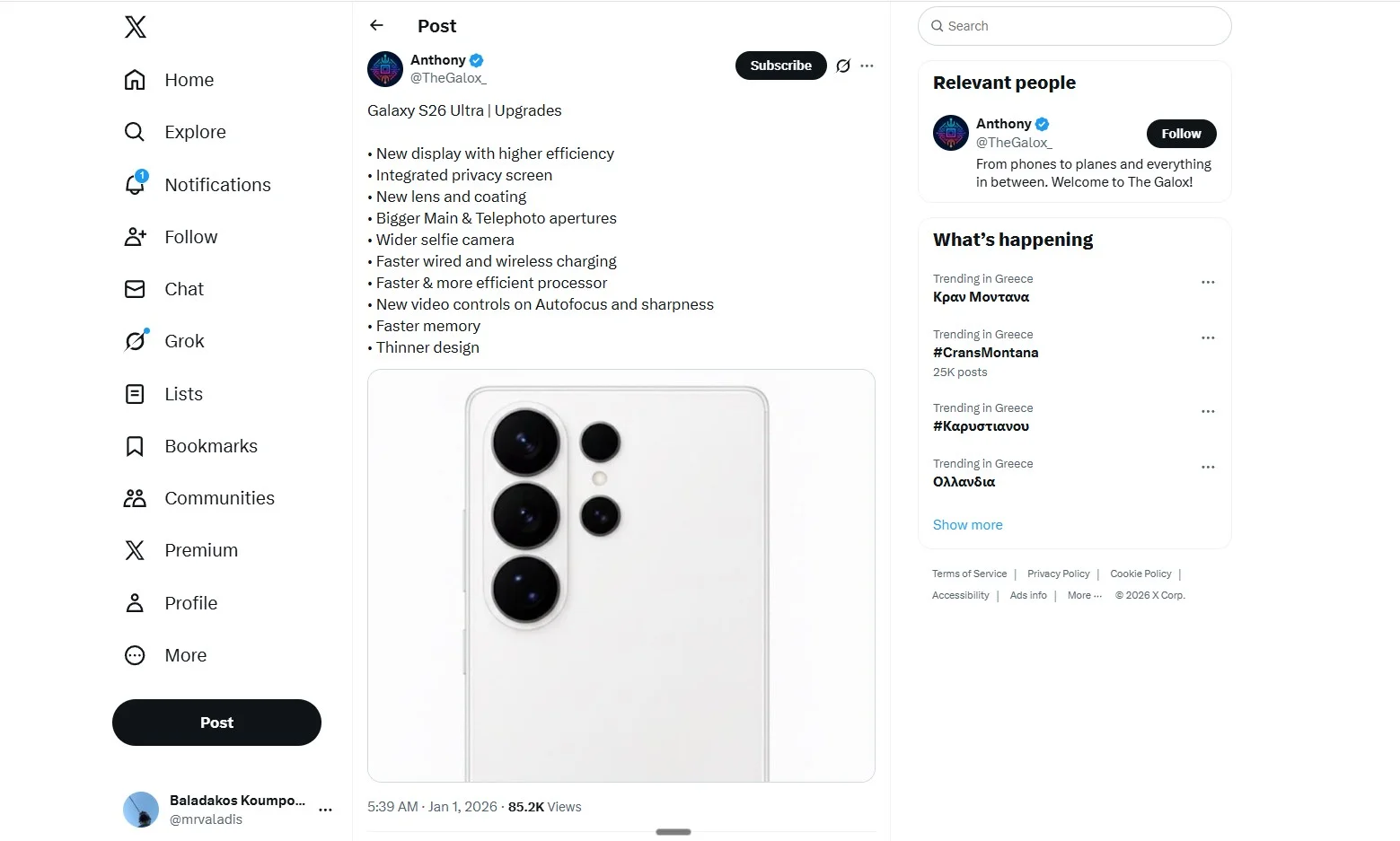Screen dimensions: 1400x841
Task: Go back using the arrow icon
Action: pyautogui.click(x=377, y=25)
